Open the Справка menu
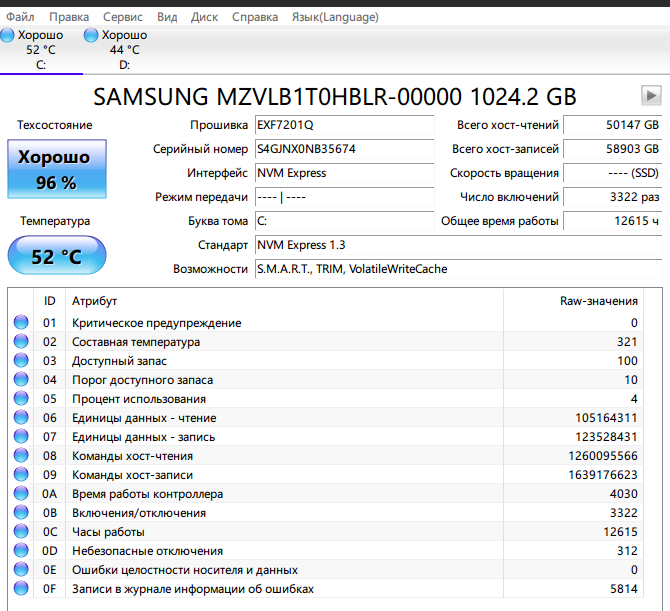Viewport: 670px width, 611px height. (255, 17)
